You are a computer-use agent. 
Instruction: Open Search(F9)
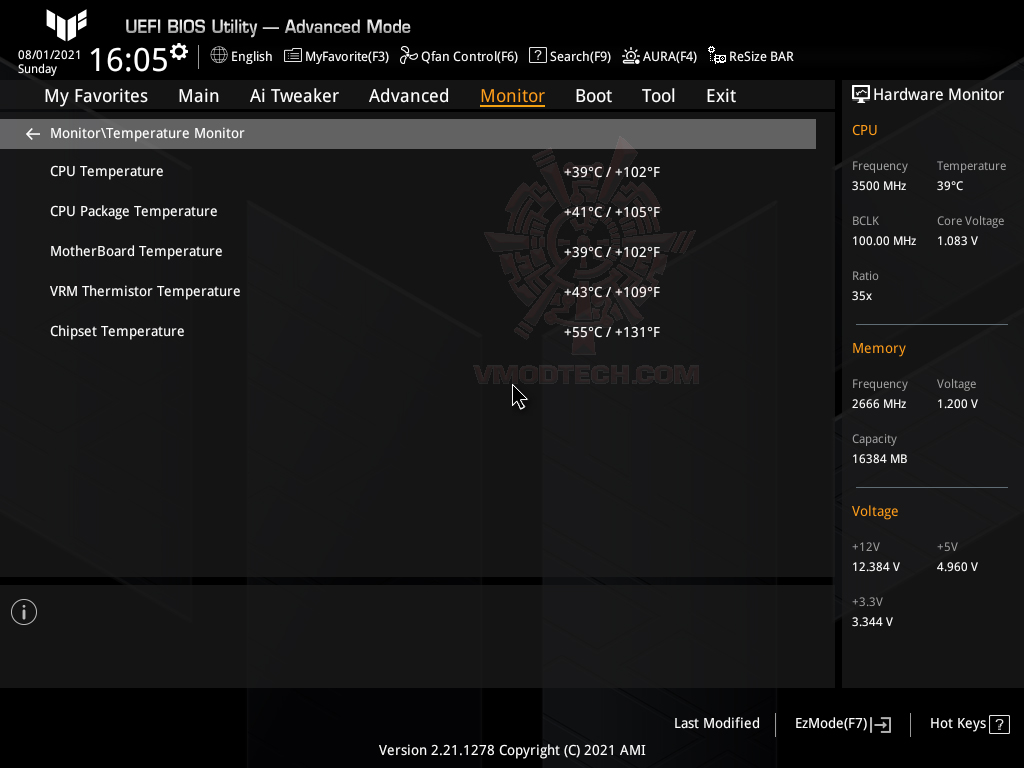570,56
